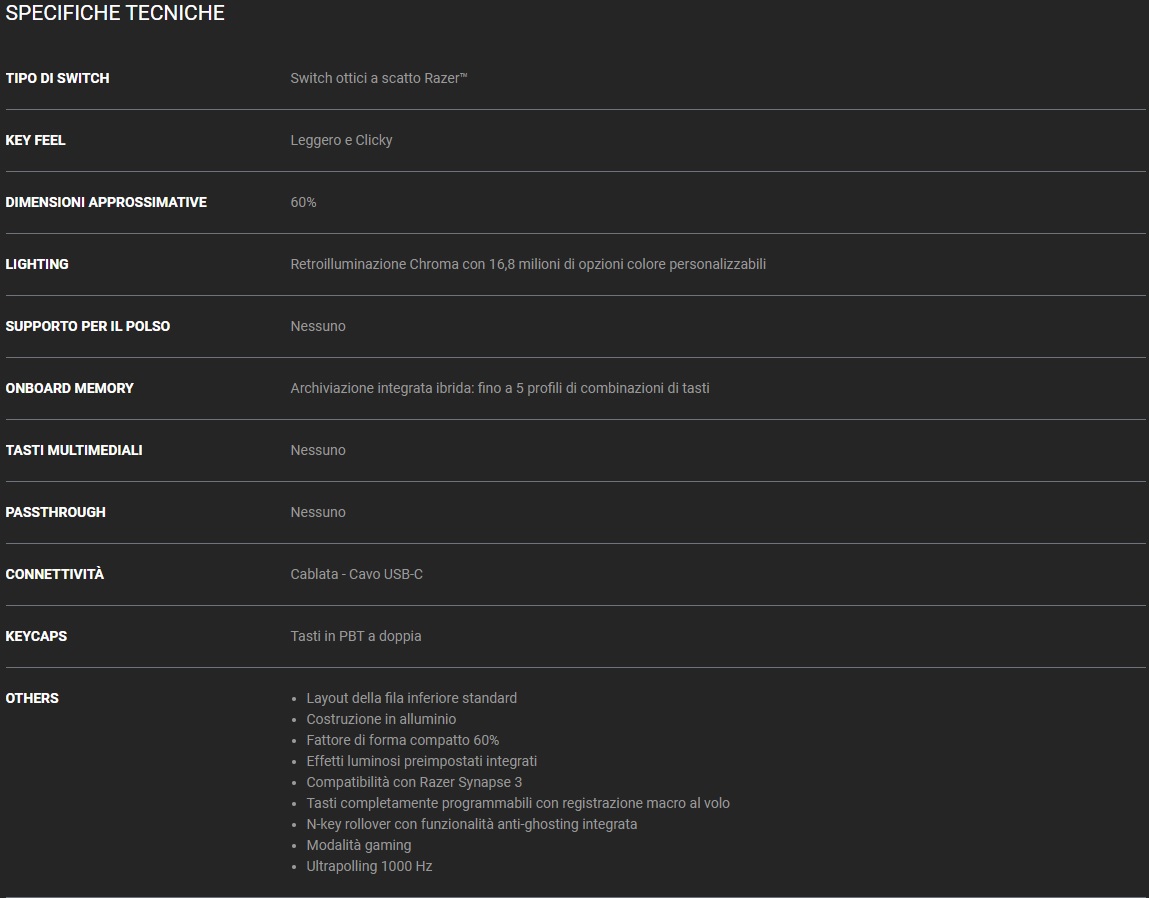Select the TIPO DI SWITCH label
The image size is (1149, 898).
coord(57,78)
